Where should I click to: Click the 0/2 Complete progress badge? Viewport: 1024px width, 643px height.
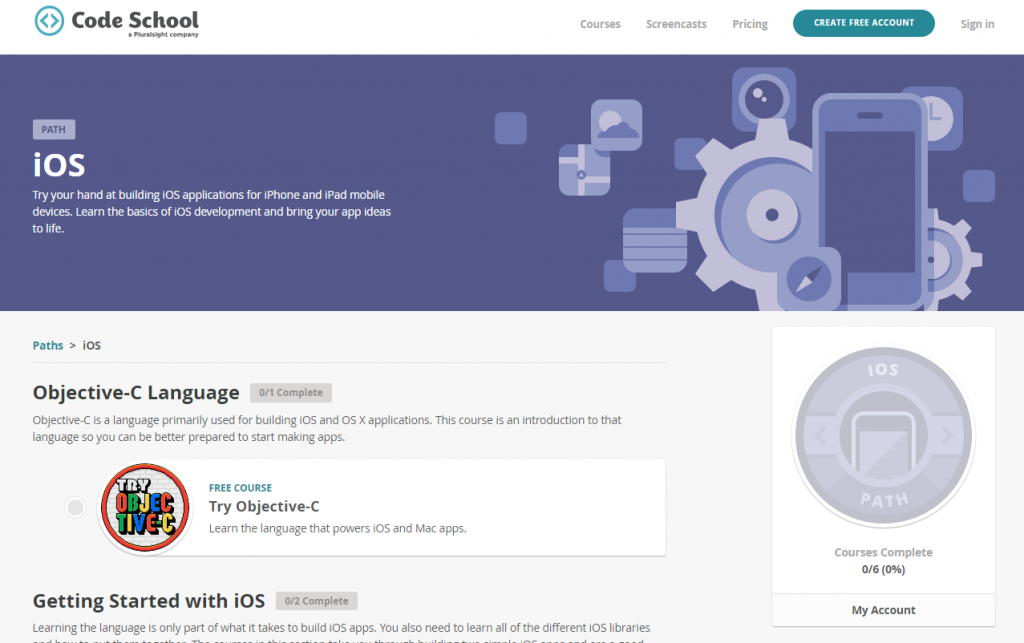pos(316,601)
